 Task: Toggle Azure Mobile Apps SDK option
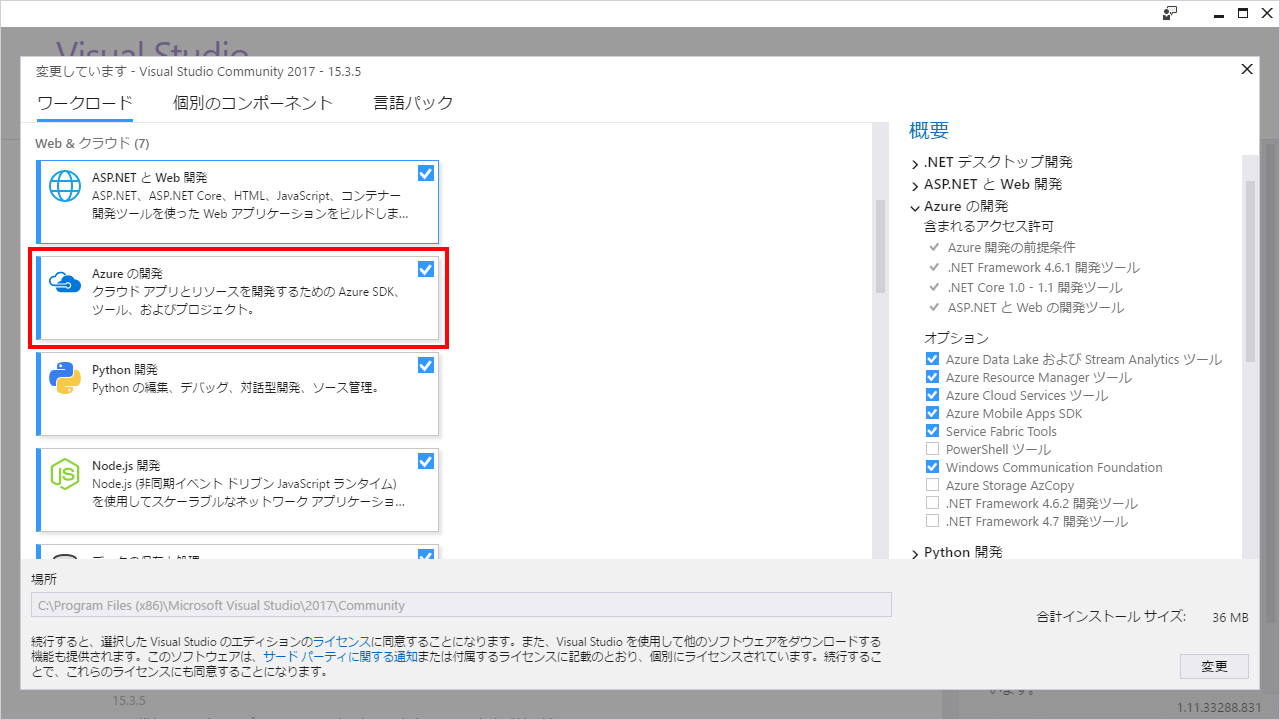pyautogui.click(x=933, y=413)
